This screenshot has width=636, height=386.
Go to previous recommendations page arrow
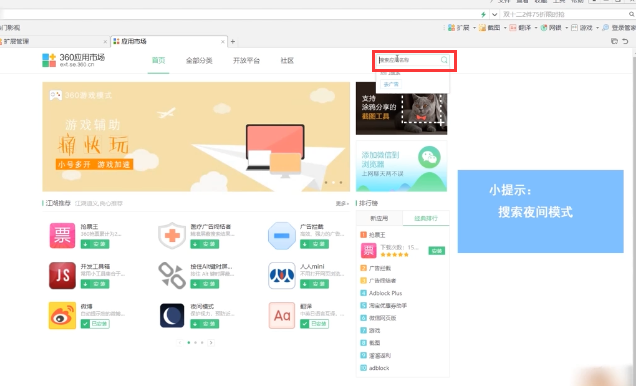pos(180,343)
